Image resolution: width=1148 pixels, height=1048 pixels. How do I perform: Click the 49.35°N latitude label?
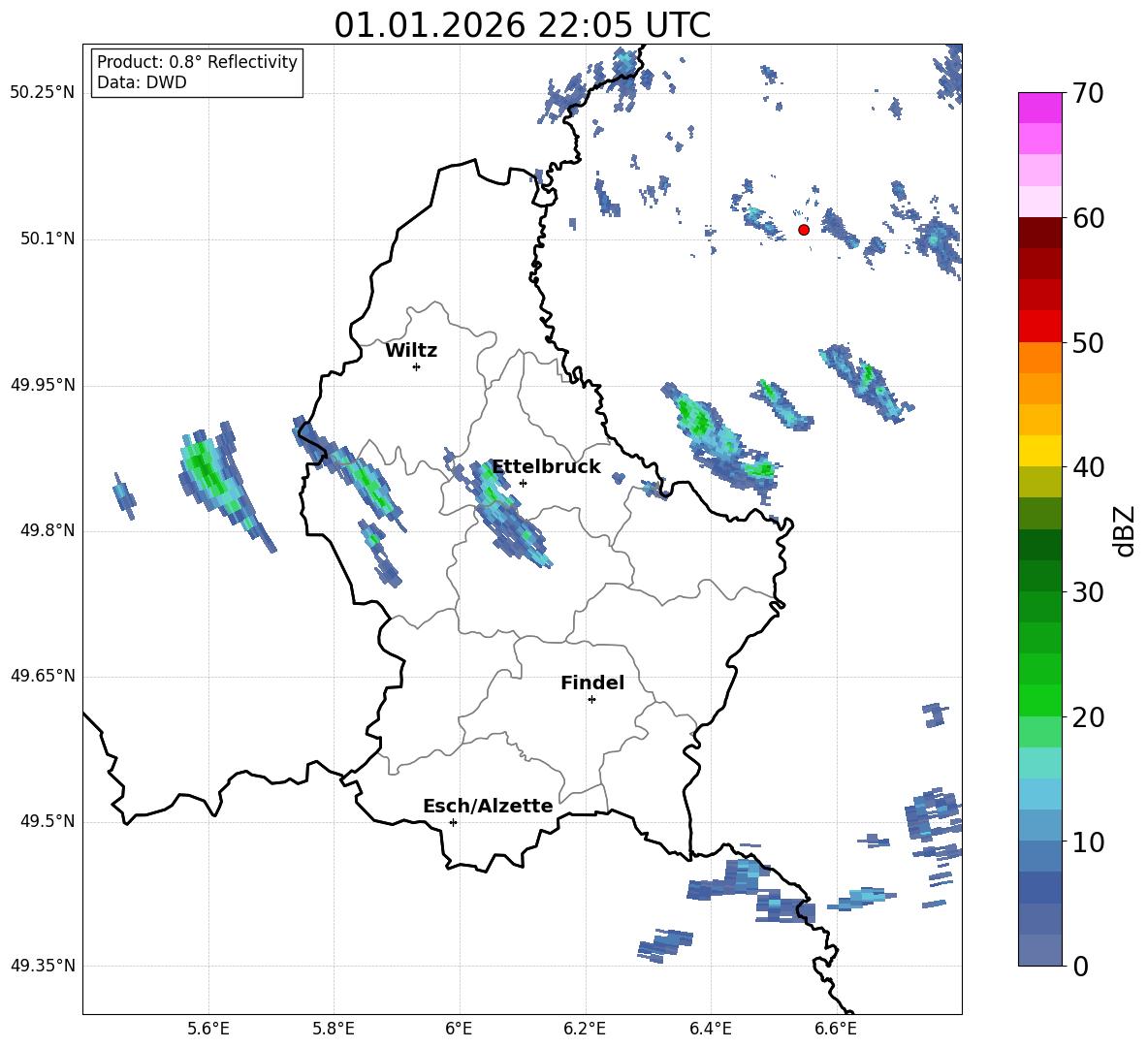click(43, 966)
